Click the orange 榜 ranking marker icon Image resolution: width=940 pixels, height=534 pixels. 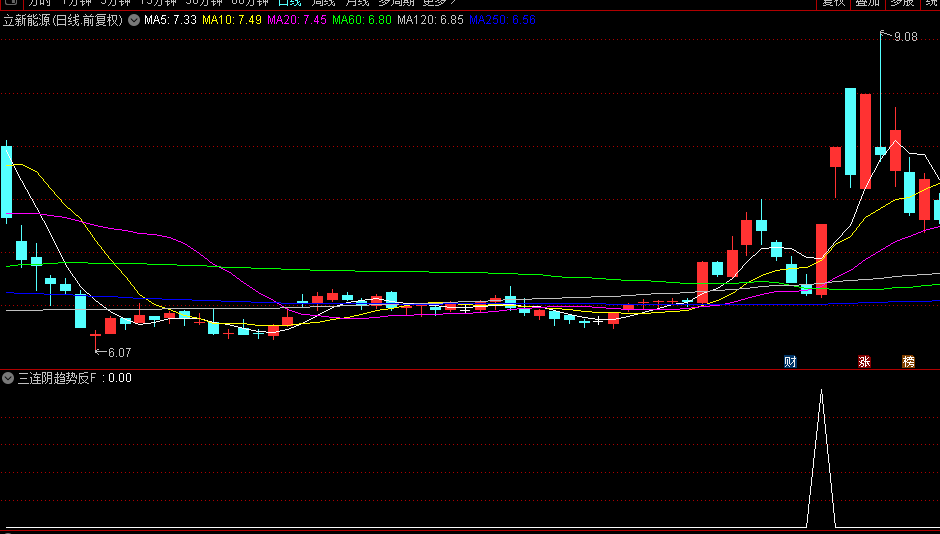pos(908,361)
